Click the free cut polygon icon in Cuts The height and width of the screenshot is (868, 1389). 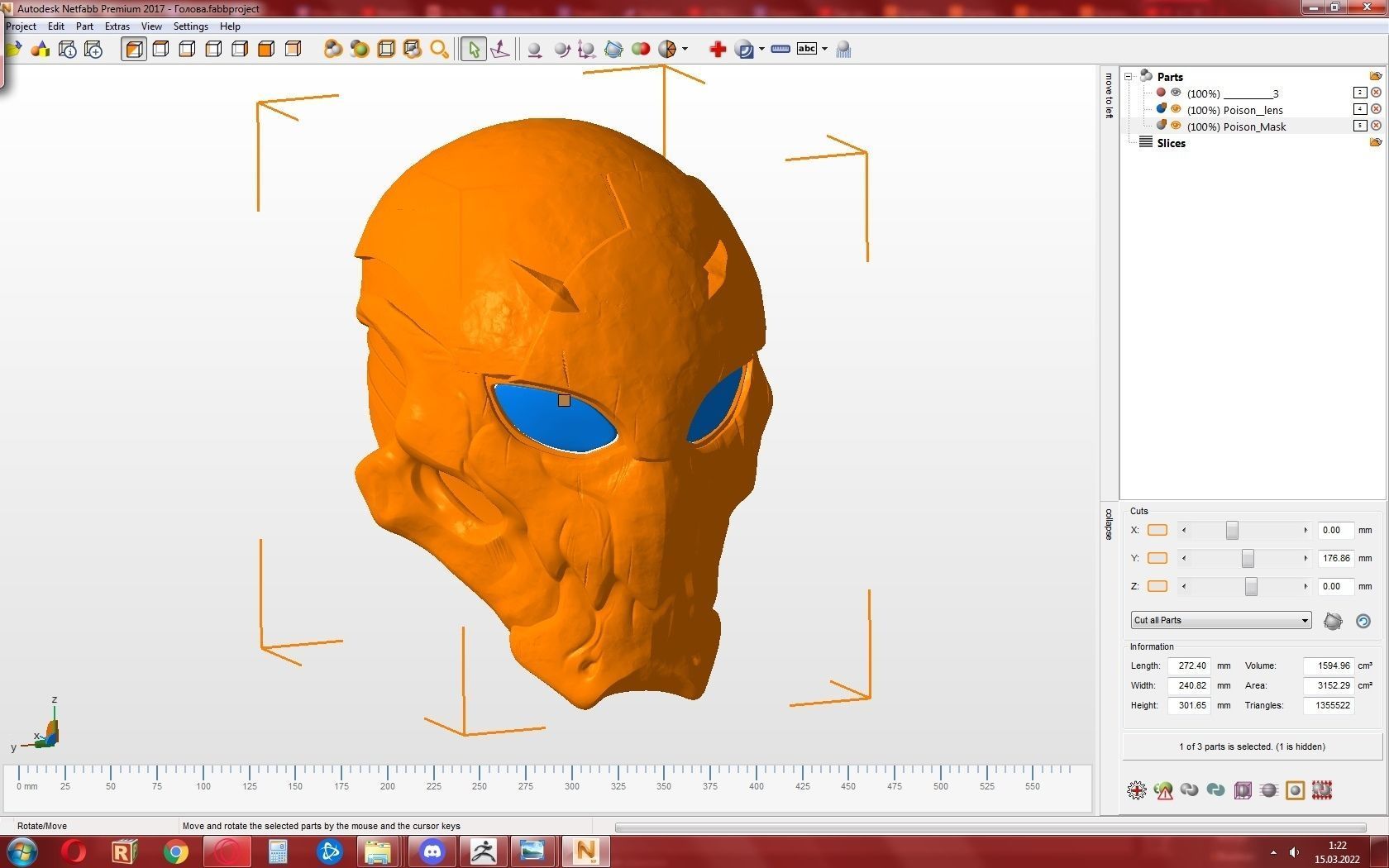1333,621
